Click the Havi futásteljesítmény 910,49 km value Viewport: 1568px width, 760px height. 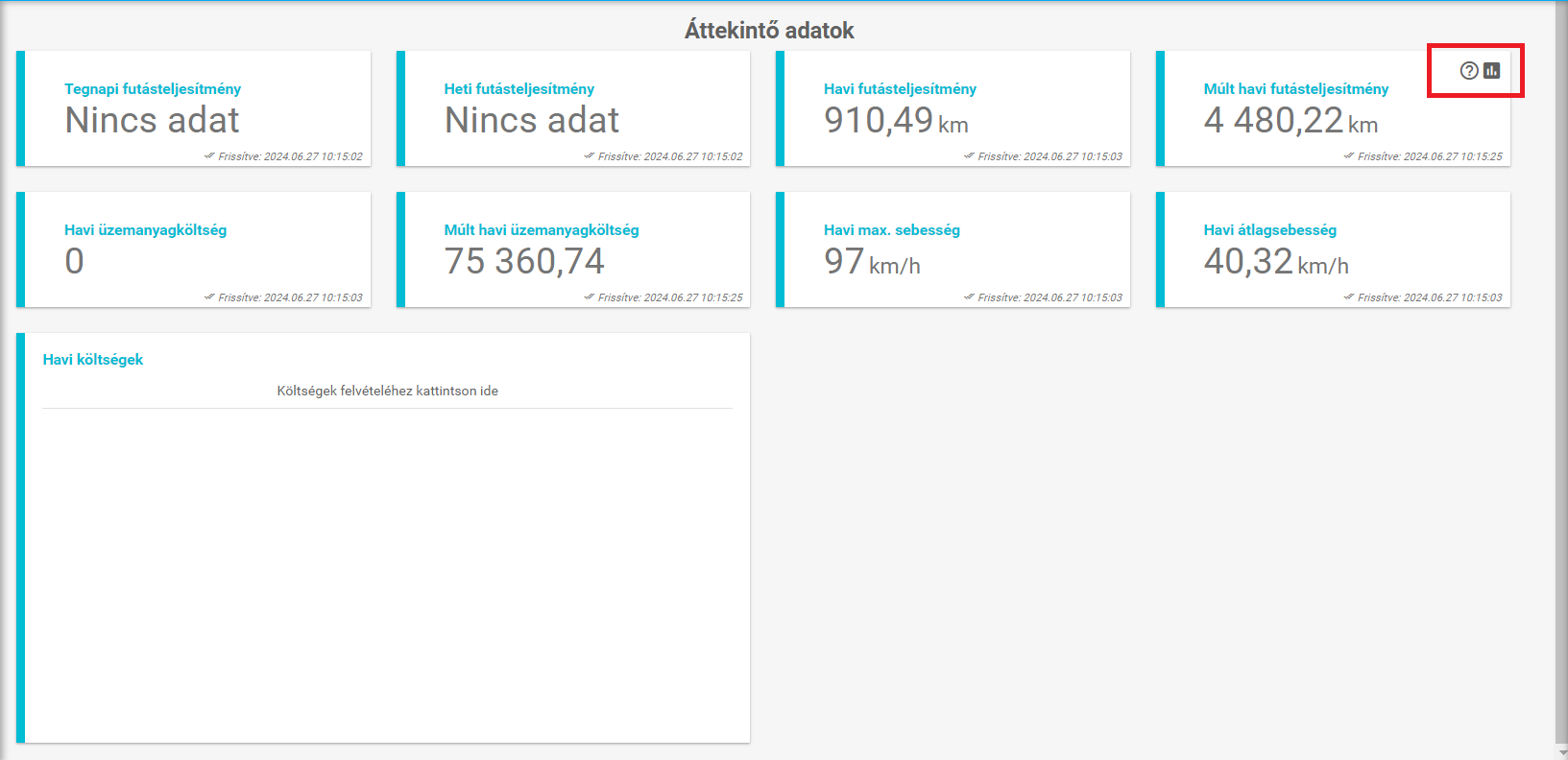(x=895, y=121)
